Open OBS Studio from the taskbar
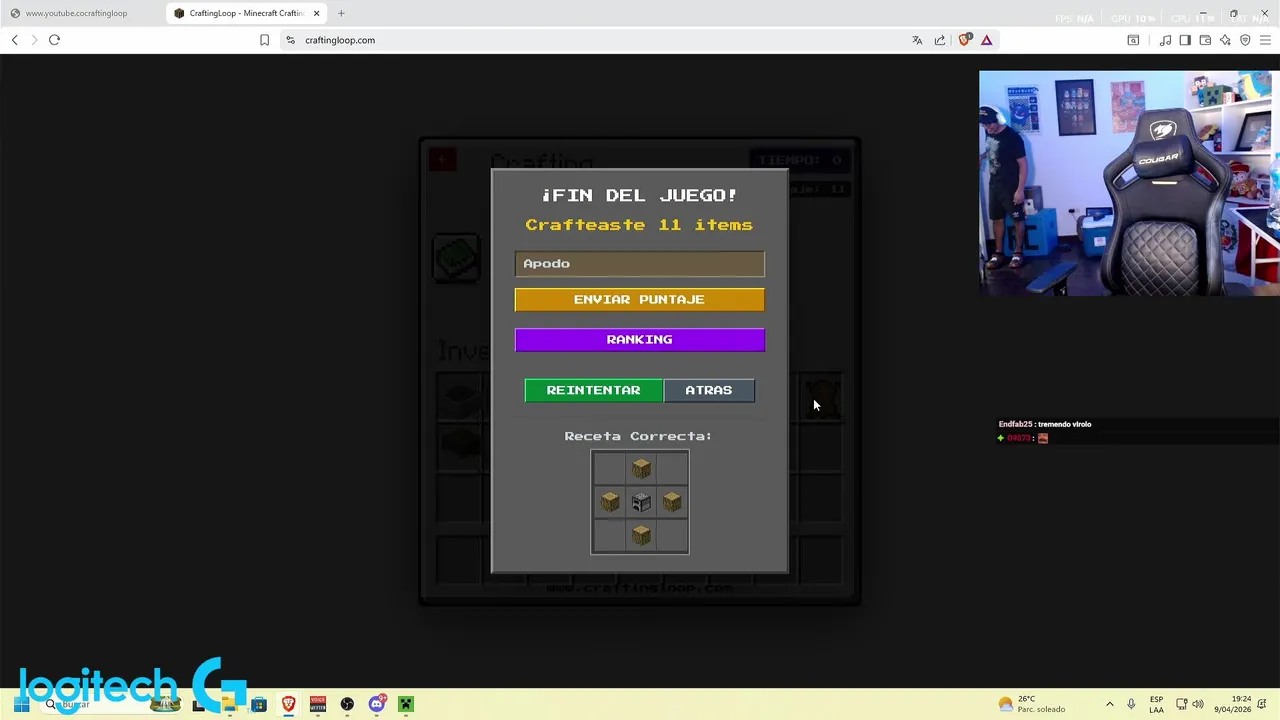This screenshot has height=720, width=1280. [347, 704]
